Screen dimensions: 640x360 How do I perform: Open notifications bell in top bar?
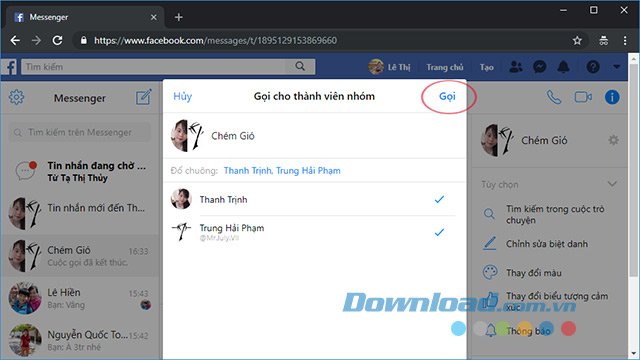click(x=564, y=67)
